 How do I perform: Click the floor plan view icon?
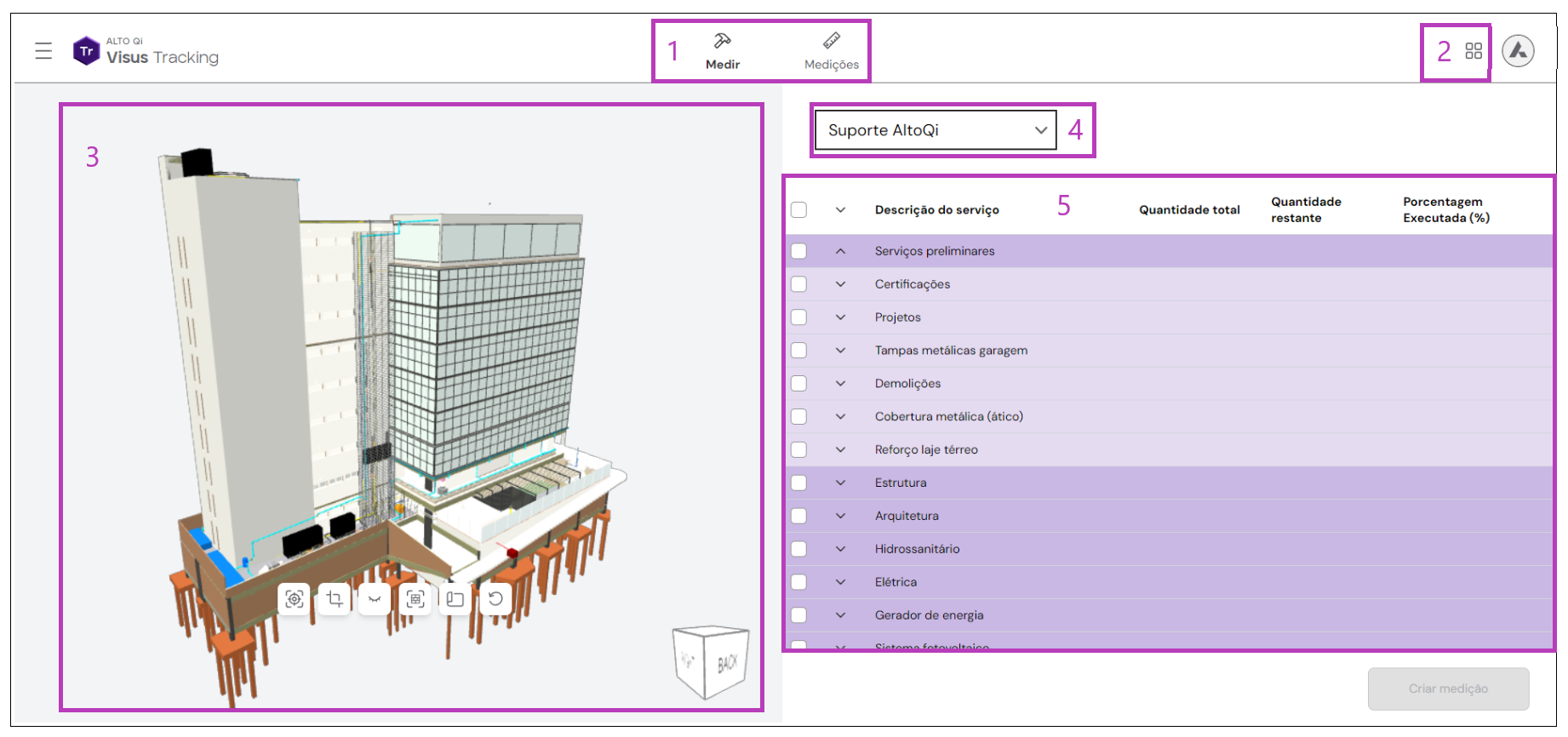[455, 599]
